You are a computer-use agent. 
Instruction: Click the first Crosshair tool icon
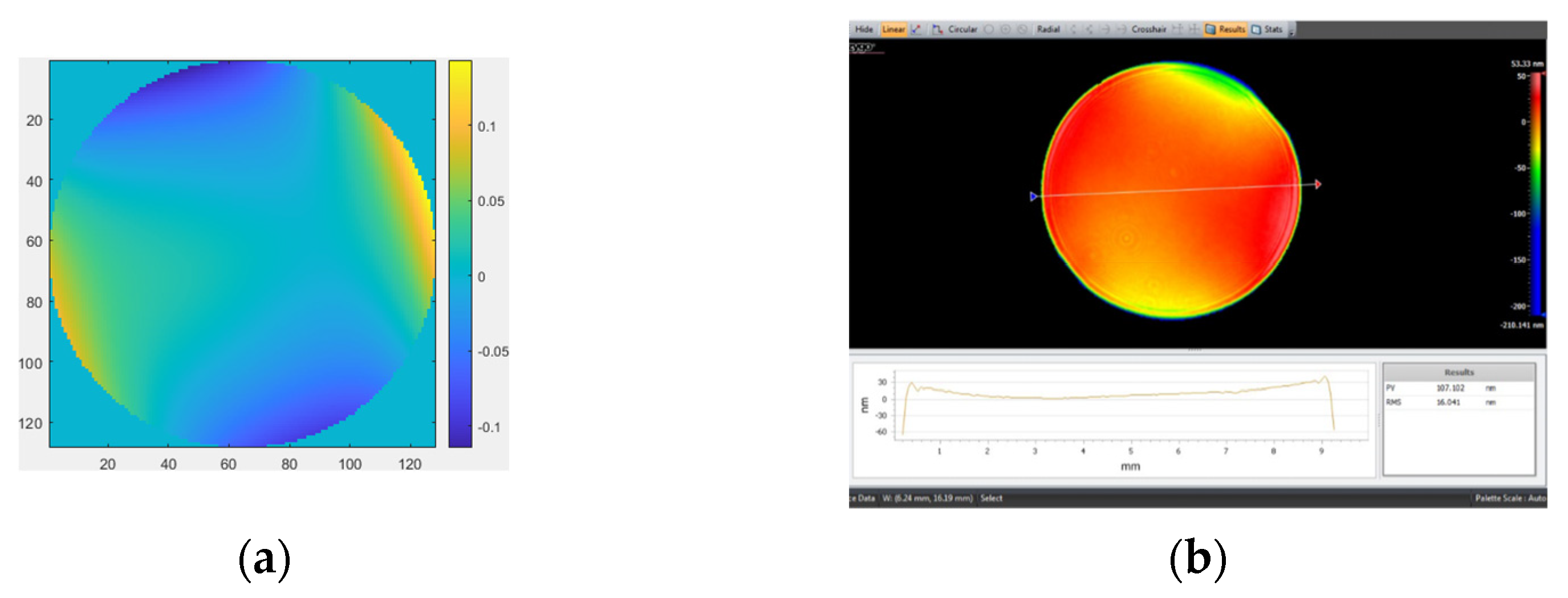(1178, 29)
